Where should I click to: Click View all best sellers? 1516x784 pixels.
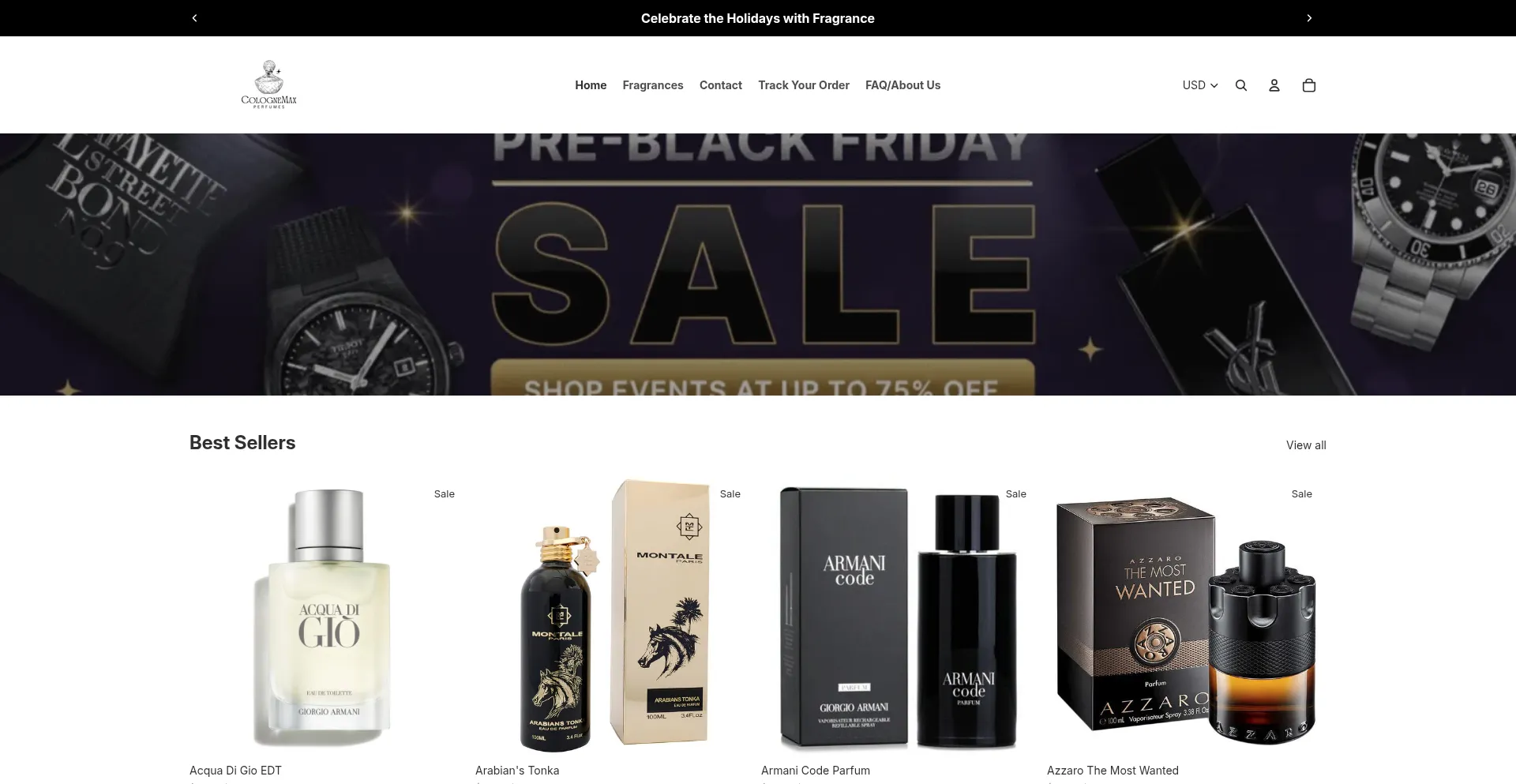click(1306, 445)
